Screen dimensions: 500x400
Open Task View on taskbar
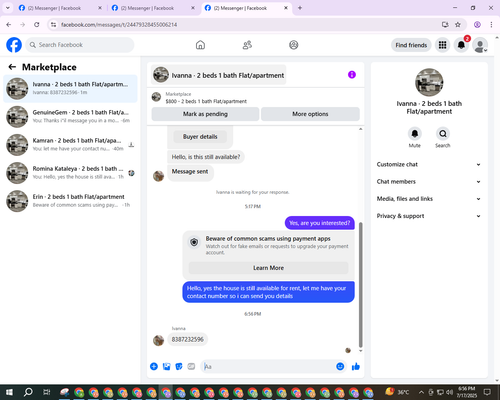[x=47, y=392]
